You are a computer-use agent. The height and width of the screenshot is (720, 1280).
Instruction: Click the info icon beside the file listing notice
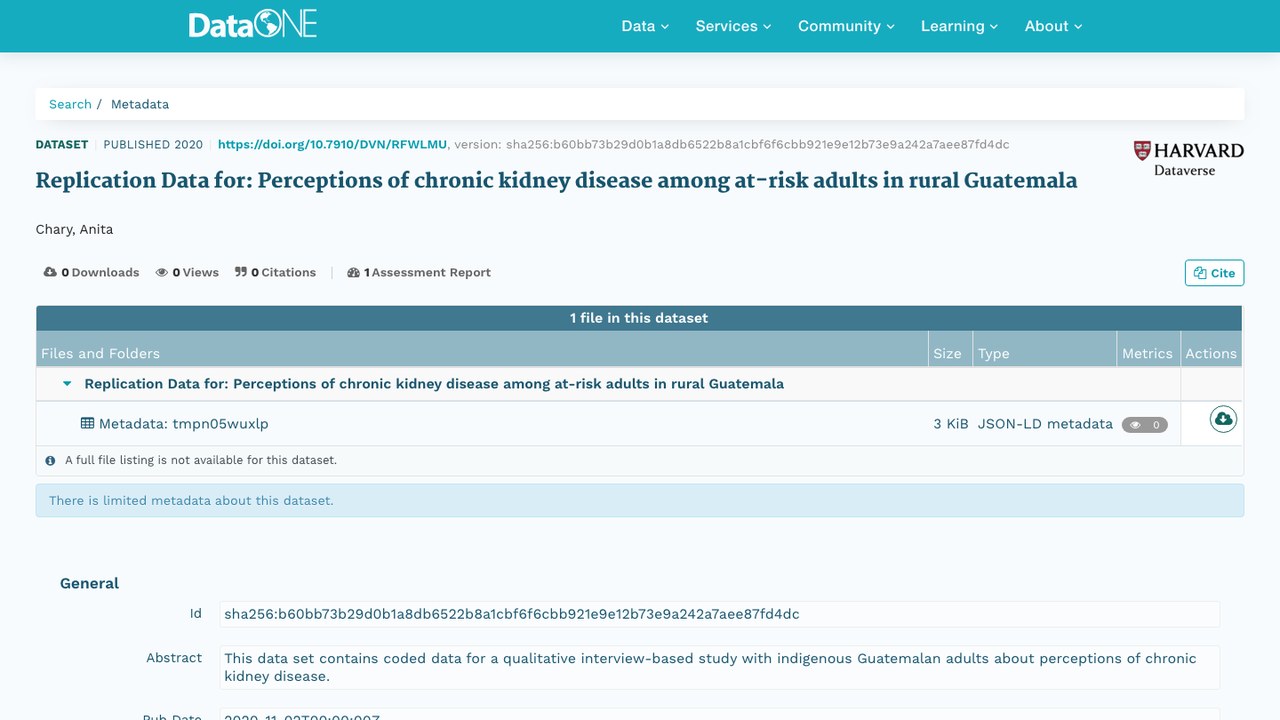coord(50,461)
